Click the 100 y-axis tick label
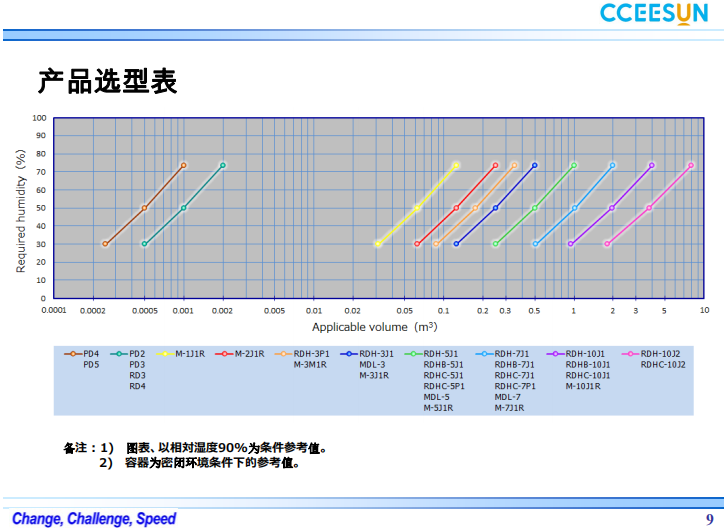Screen dimensions: 726x528 pos(39,118)
